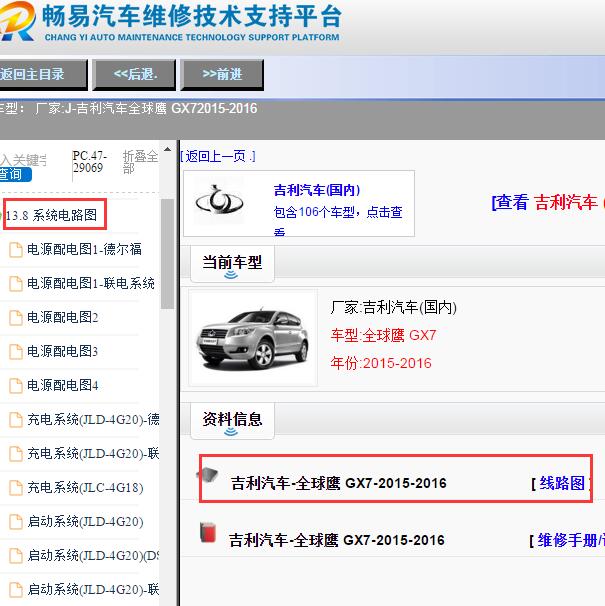This screenshot has height=606, width=605.
Task: Click document icon of 电源配电图3
Action: click(16, 352)
